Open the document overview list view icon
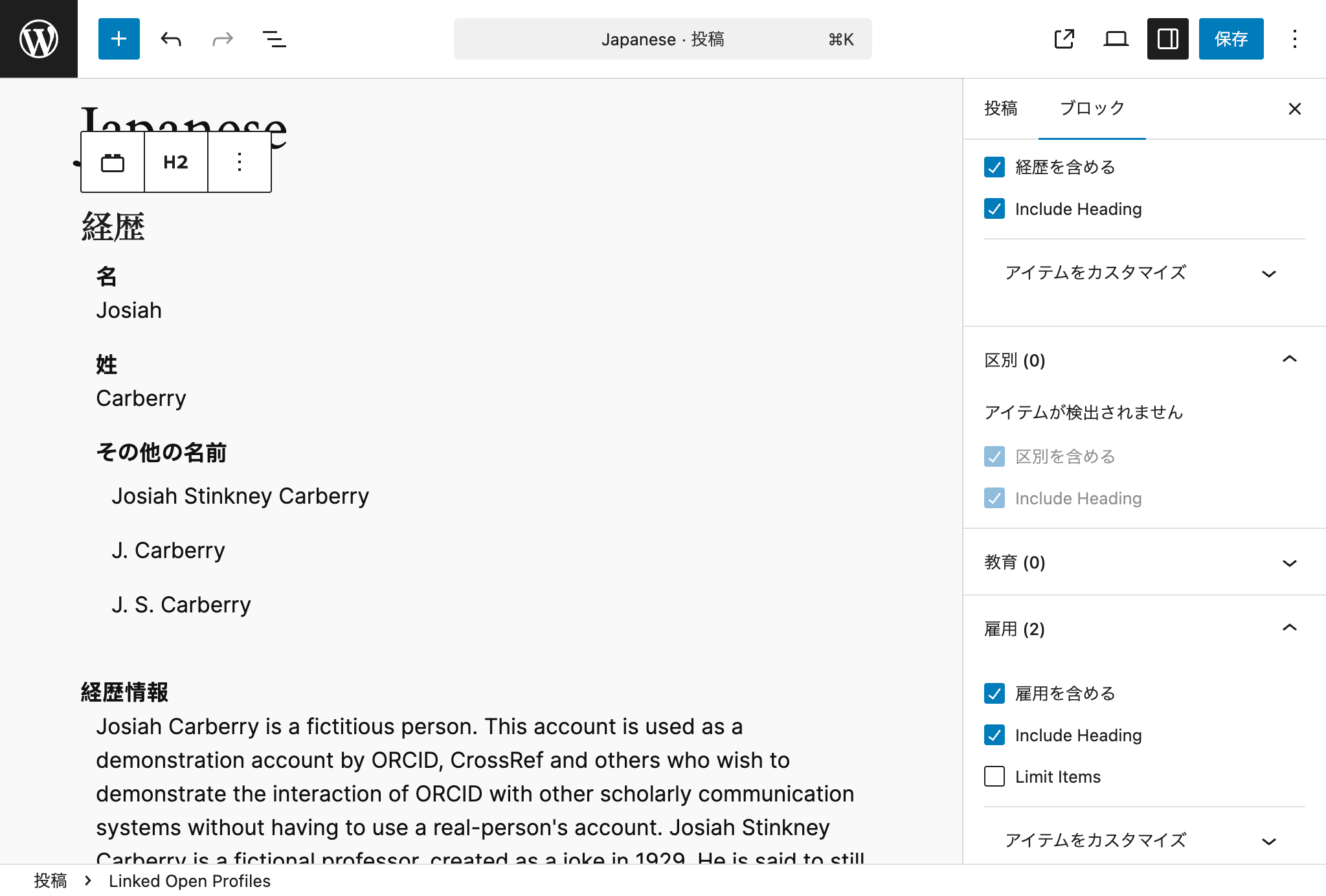This screenshot has height=896, width=1326. (274, 39)
